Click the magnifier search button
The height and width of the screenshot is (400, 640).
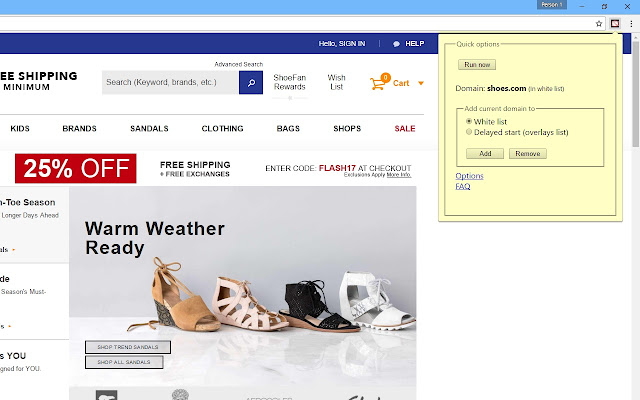[251, 82]
